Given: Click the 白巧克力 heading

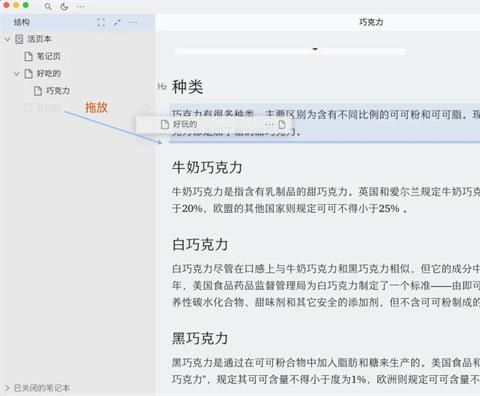Looking at the screenshot, I should (200, 245).
